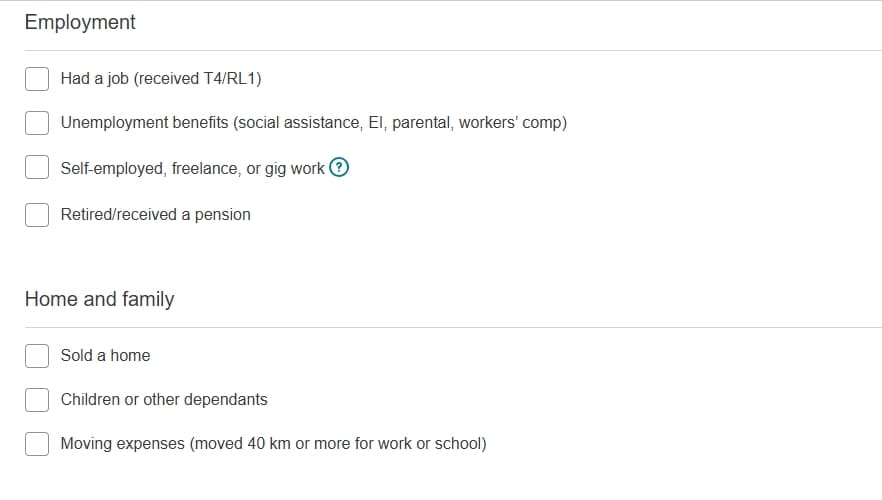Click the Employment section heading
This screenshot has height=500, width=882.
pyautogui.click(x=80, y=22)
